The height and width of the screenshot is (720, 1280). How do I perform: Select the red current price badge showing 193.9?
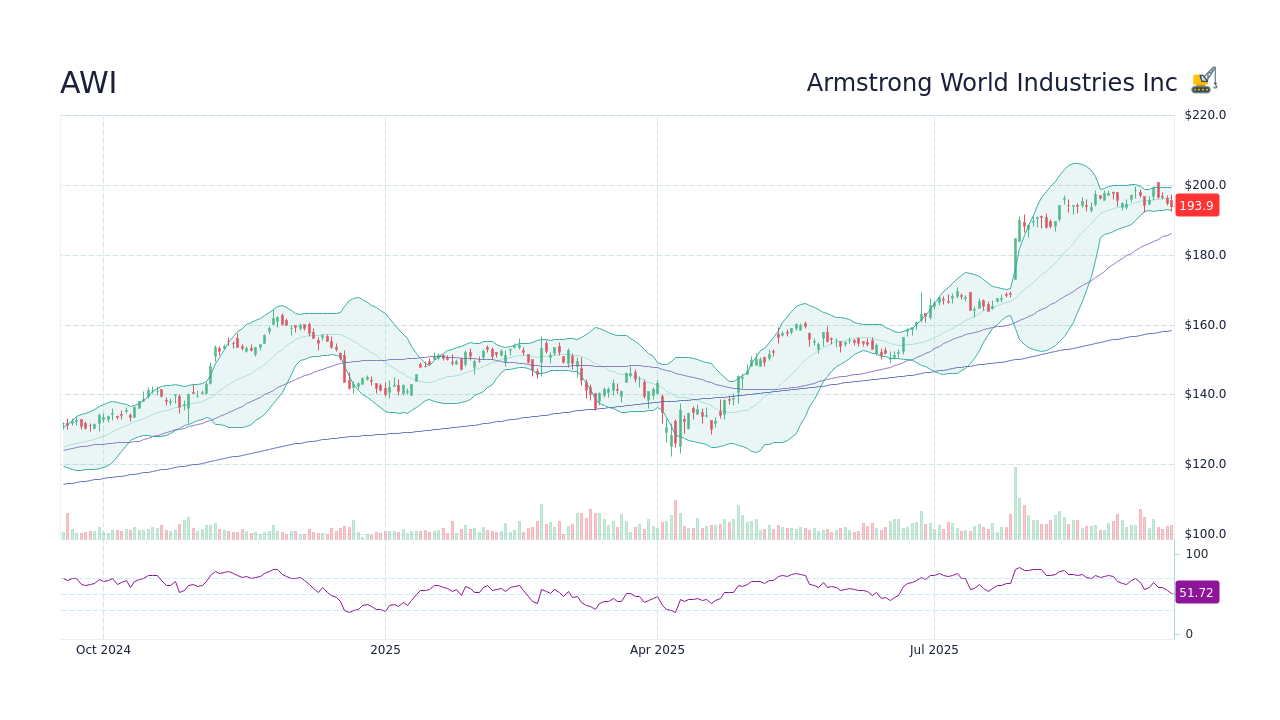point(1196,206)
